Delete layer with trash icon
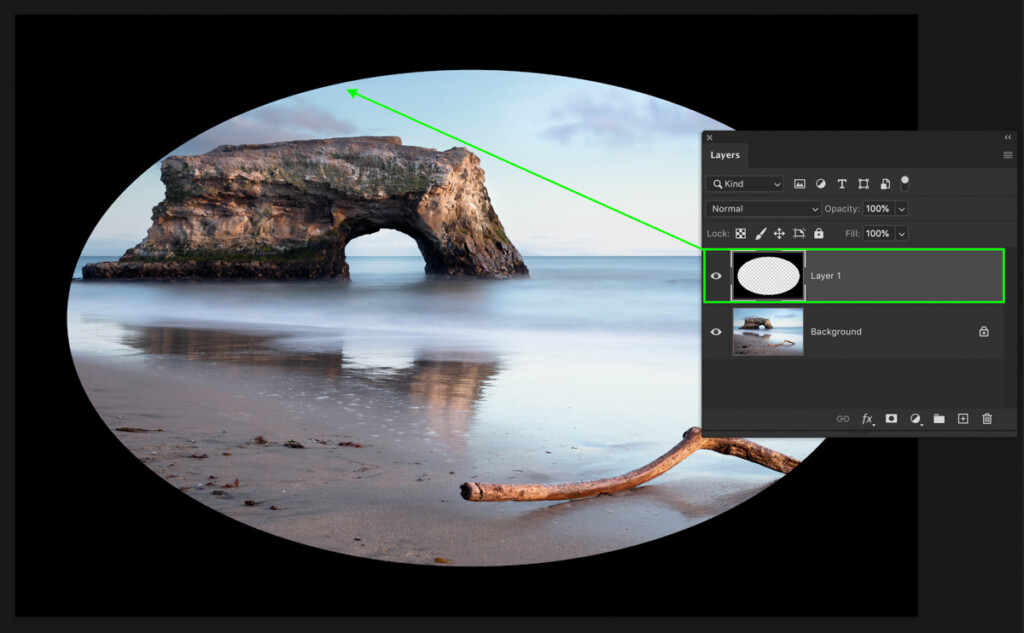1024x633 pixels. tap(987, 419)
